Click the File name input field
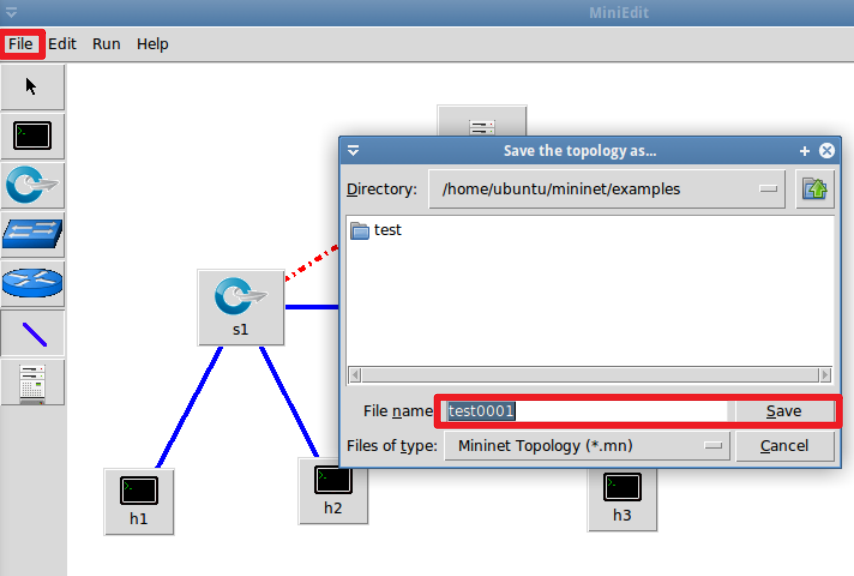 (x=585, y=411)
